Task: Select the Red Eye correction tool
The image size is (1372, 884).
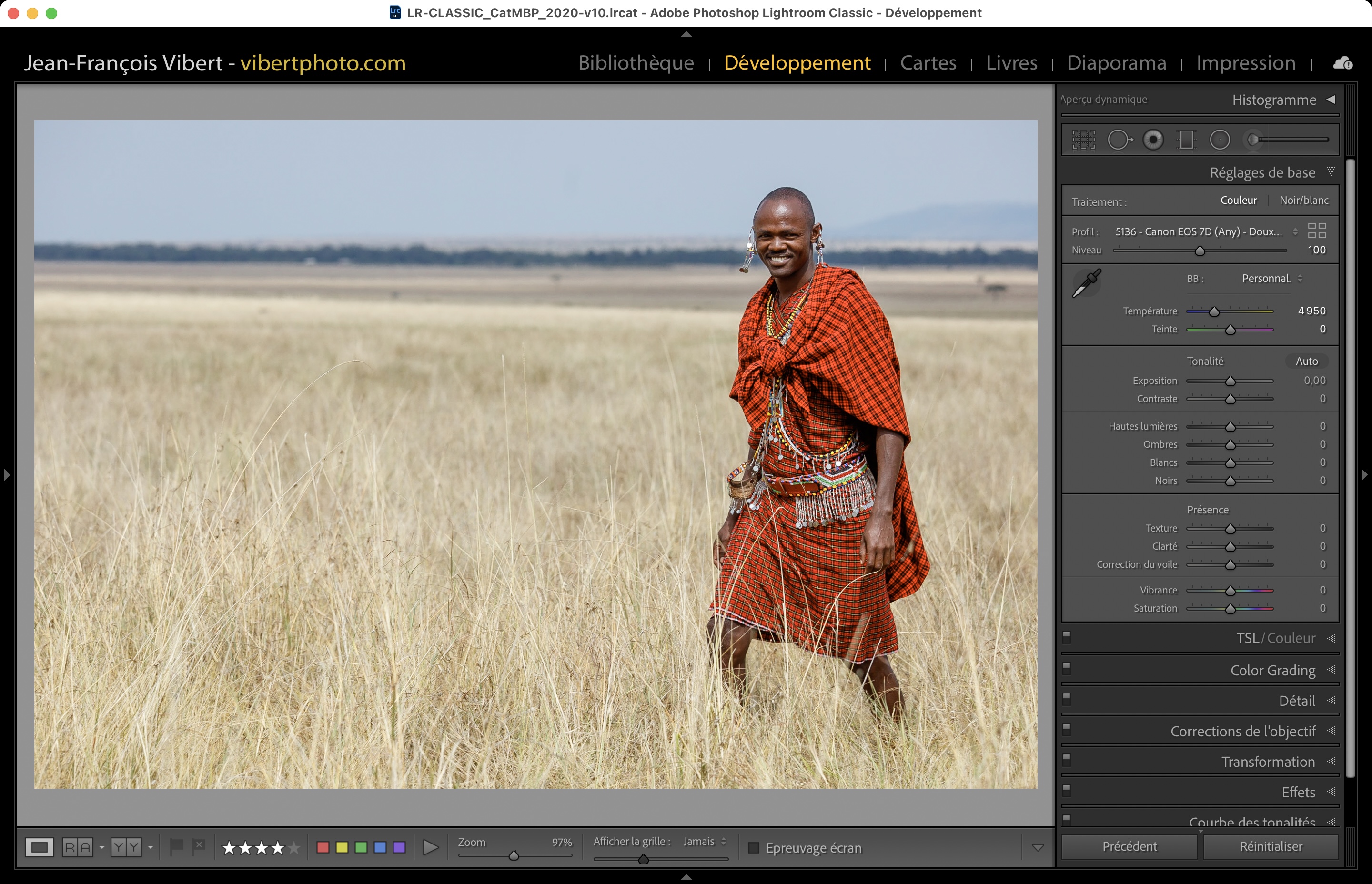Action: [x=1153, y=140]
